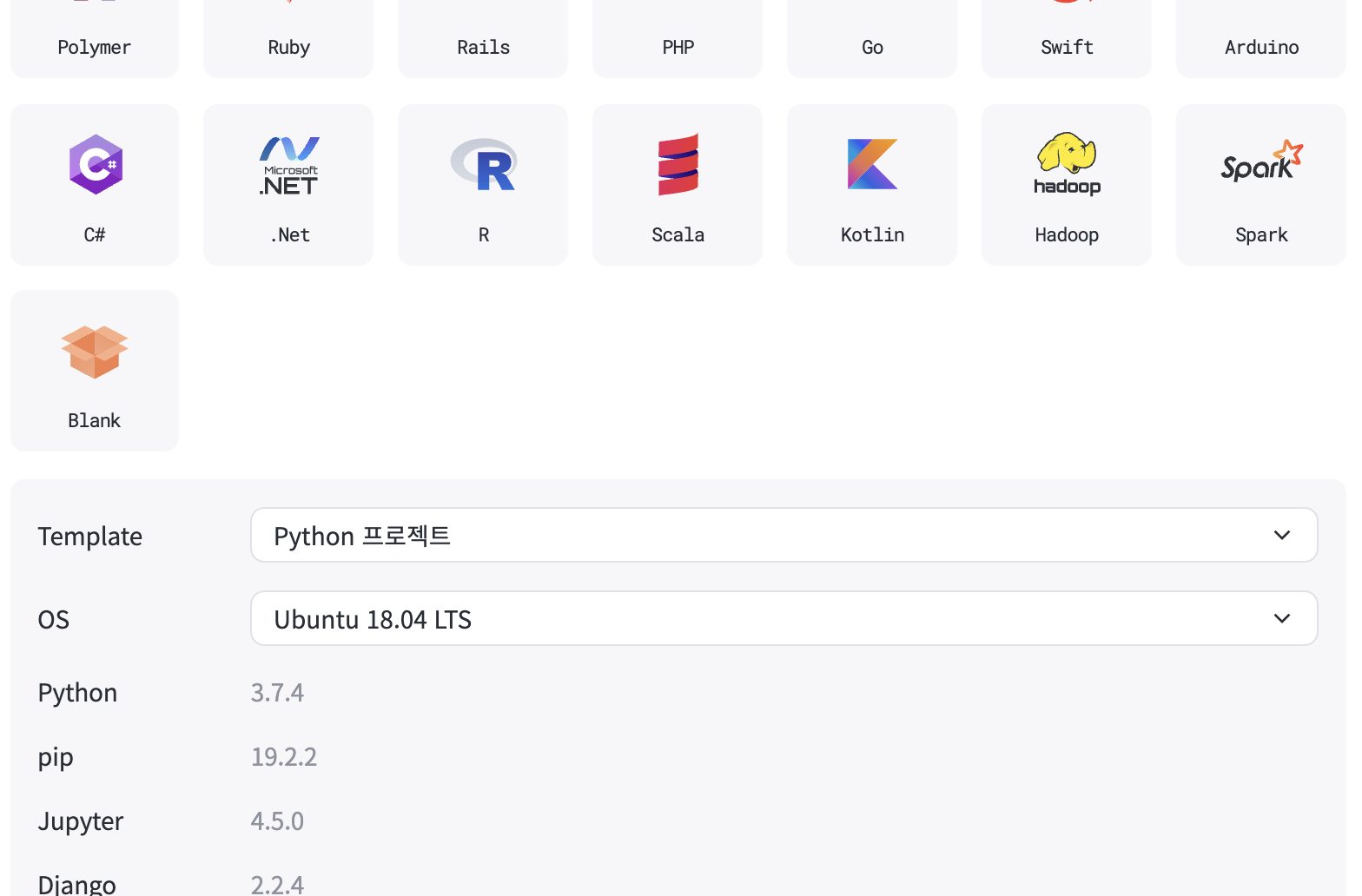This screenshot has width=1362, height=896.
Task: Open the OS dropdown showing Ubuntu 18.04 LTS
Action: pyautogui.click(x=784, y=618)
